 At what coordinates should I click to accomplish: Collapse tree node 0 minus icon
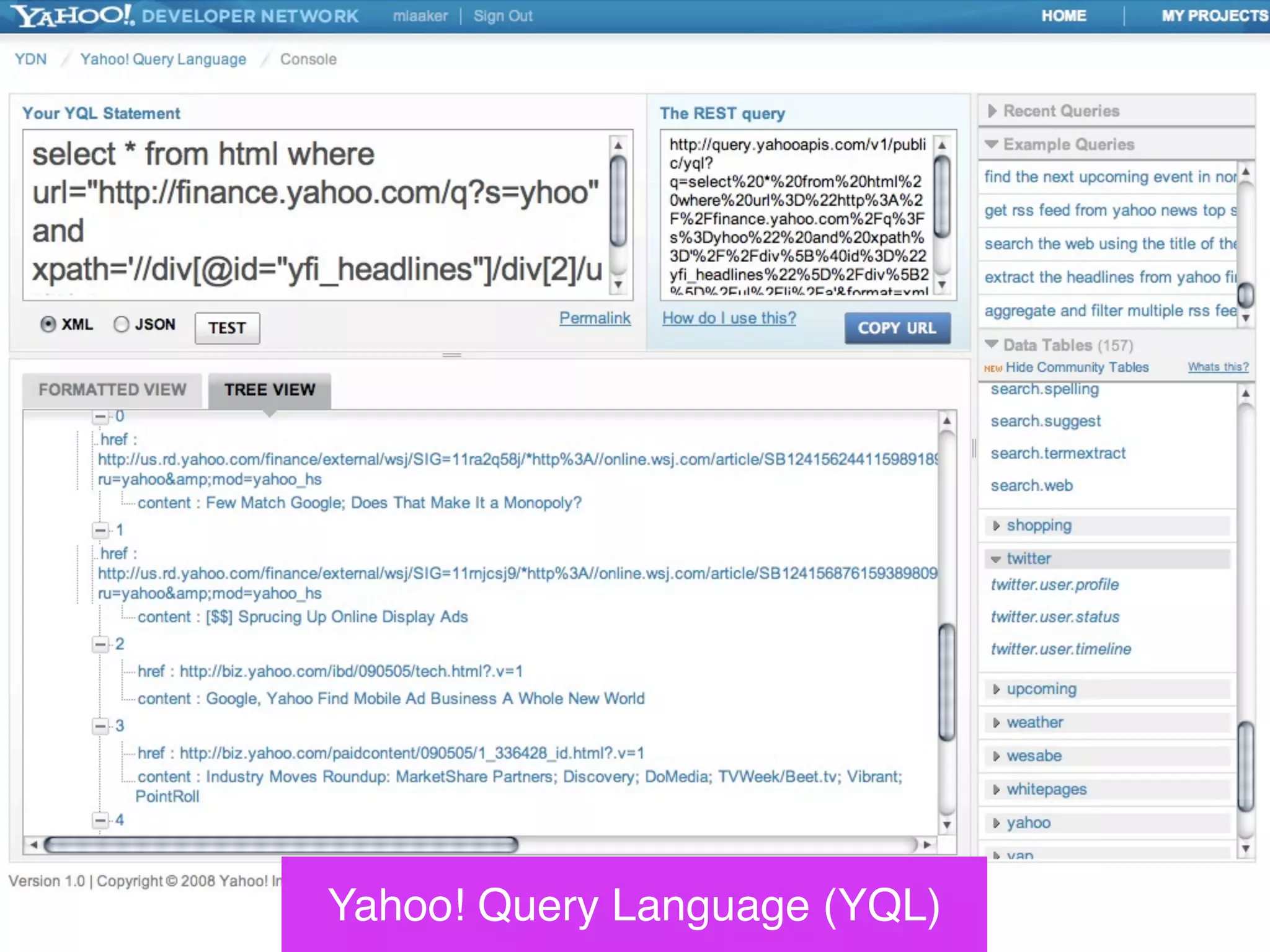tap(100, 416)
